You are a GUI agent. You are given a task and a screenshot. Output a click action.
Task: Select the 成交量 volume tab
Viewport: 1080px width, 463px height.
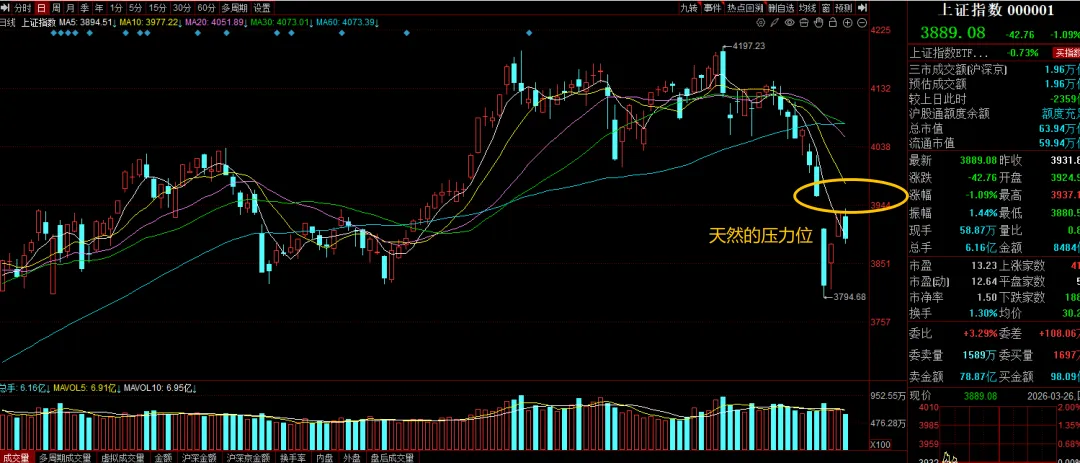(x=16, y=457)
